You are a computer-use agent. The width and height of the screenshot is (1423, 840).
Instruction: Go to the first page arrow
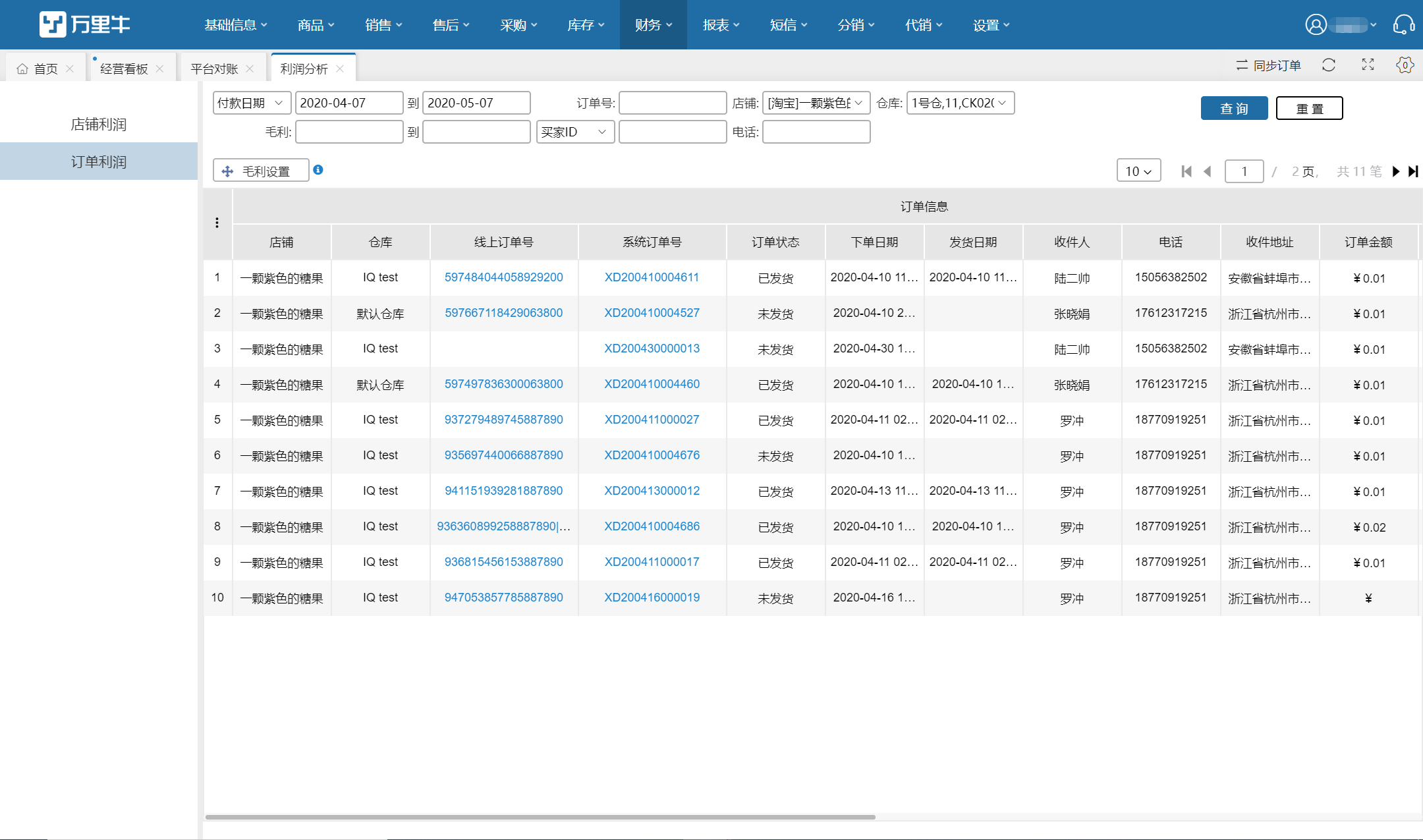1186,171
